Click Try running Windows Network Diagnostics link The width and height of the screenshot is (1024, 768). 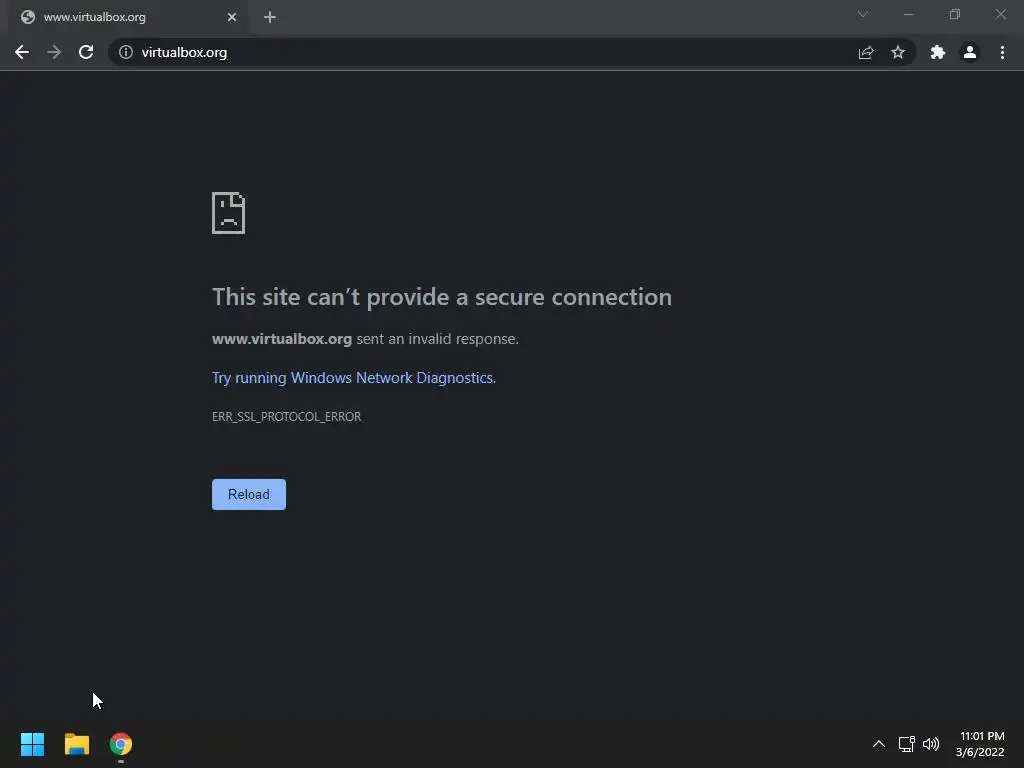tap(352, 378)
